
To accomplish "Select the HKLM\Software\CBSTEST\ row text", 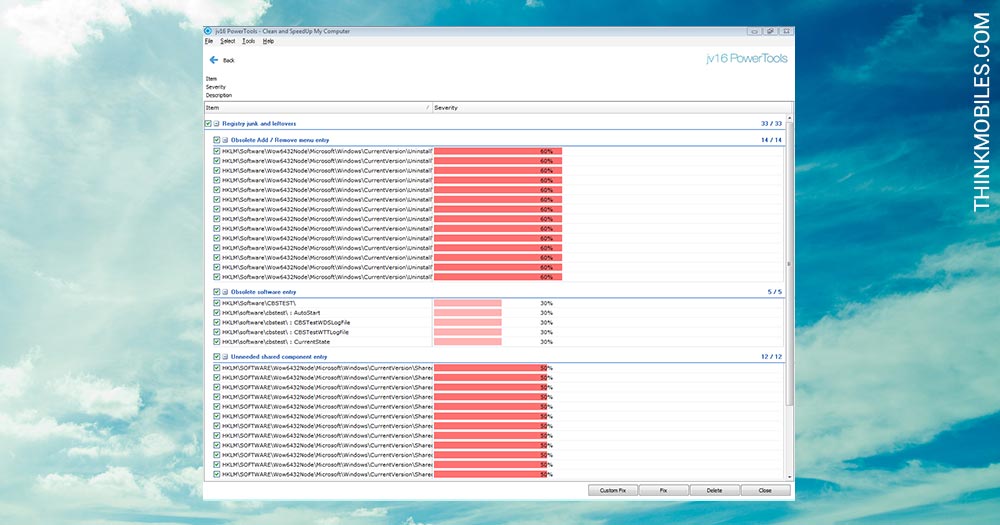I will 259,303.
